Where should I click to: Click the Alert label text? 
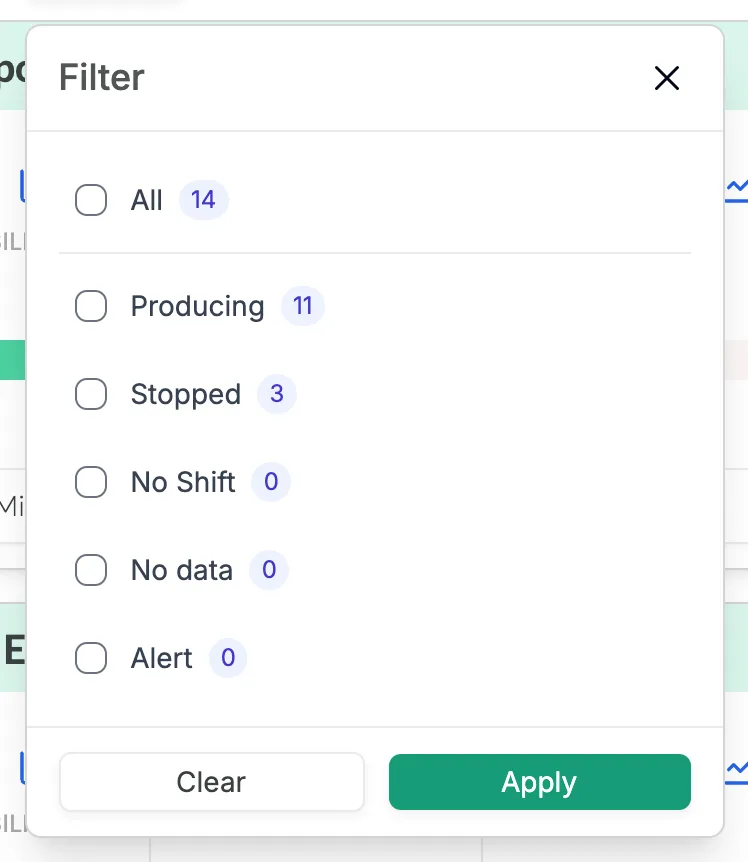point(162,658)
